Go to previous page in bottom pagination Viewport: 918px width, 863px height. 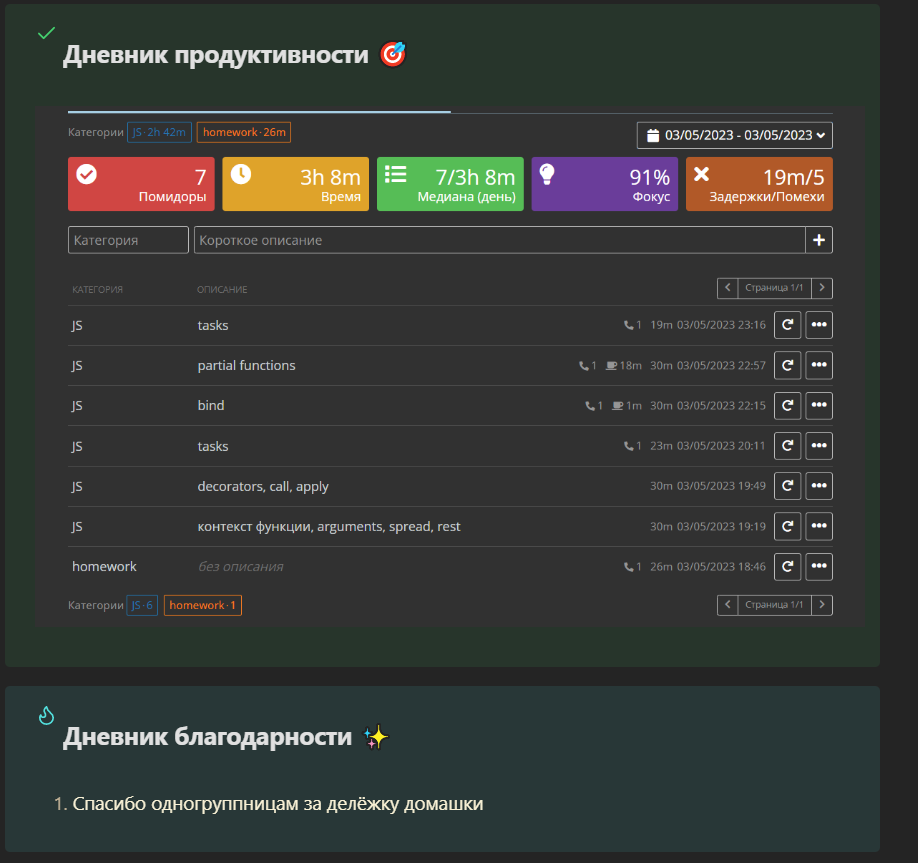point(728,605)
